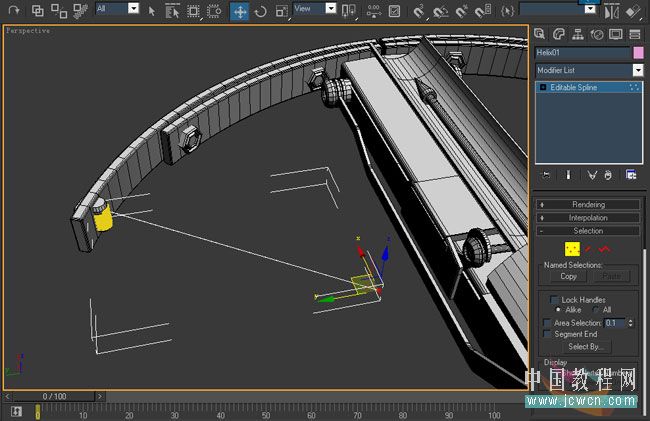
Task: Expand the Rendering rollout
Action: [x=588, y=204]
